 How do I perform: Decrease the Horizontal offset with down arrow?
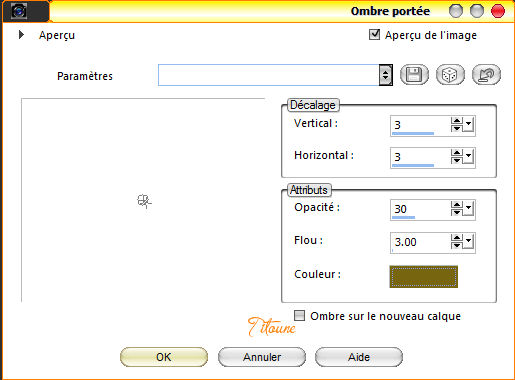click(457, 160)
